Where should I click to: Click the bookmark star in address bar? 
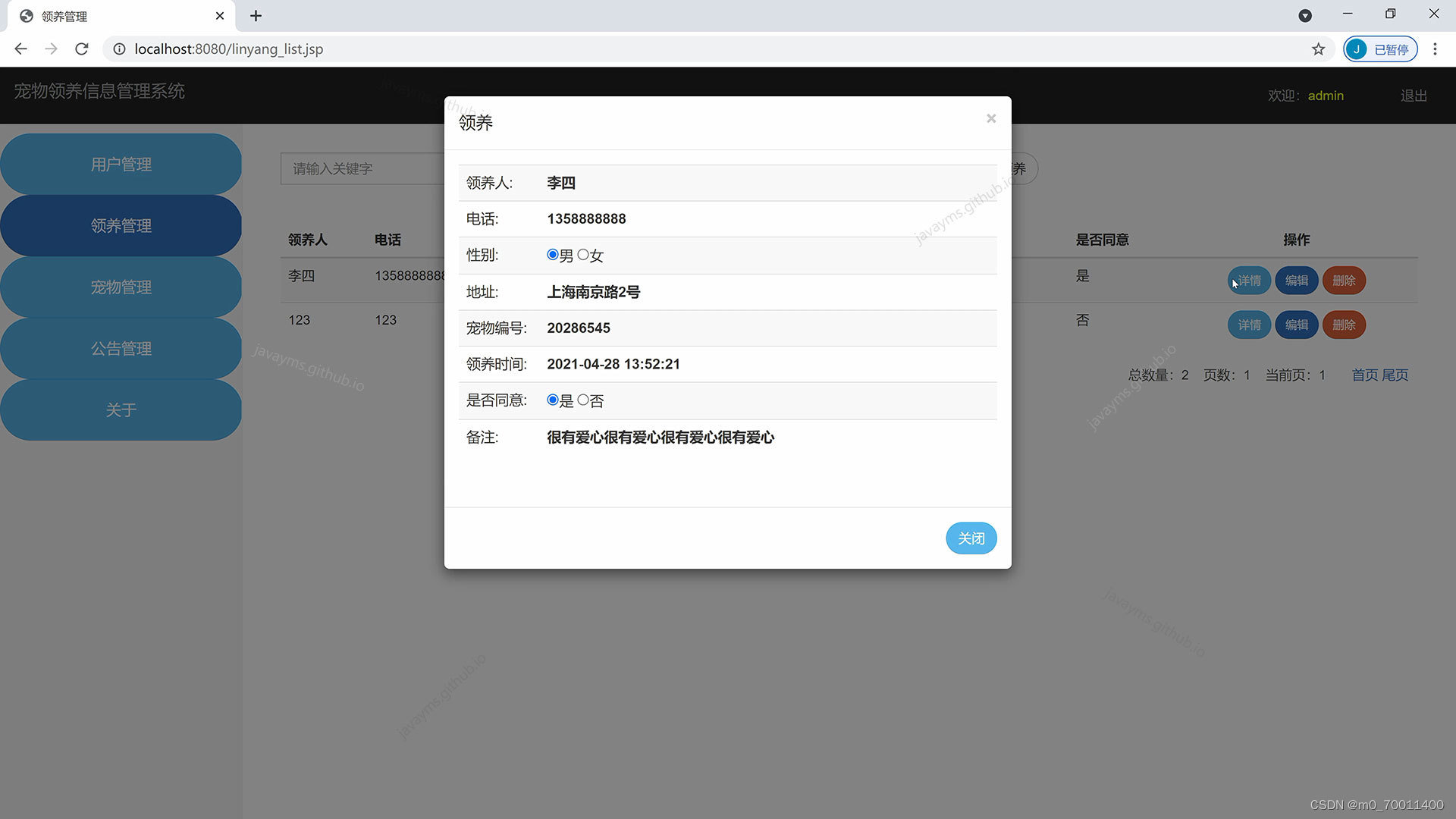click(1319, 49)
